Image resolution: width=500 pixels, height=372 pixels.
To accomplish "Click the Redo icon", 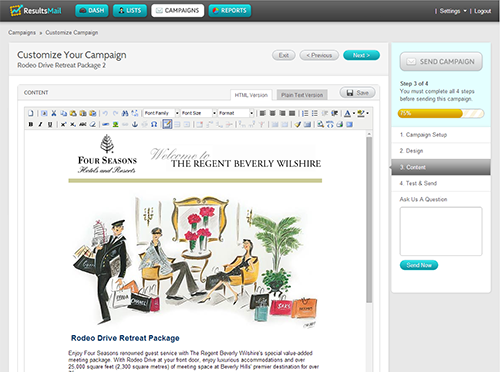I will click(115, 113).
